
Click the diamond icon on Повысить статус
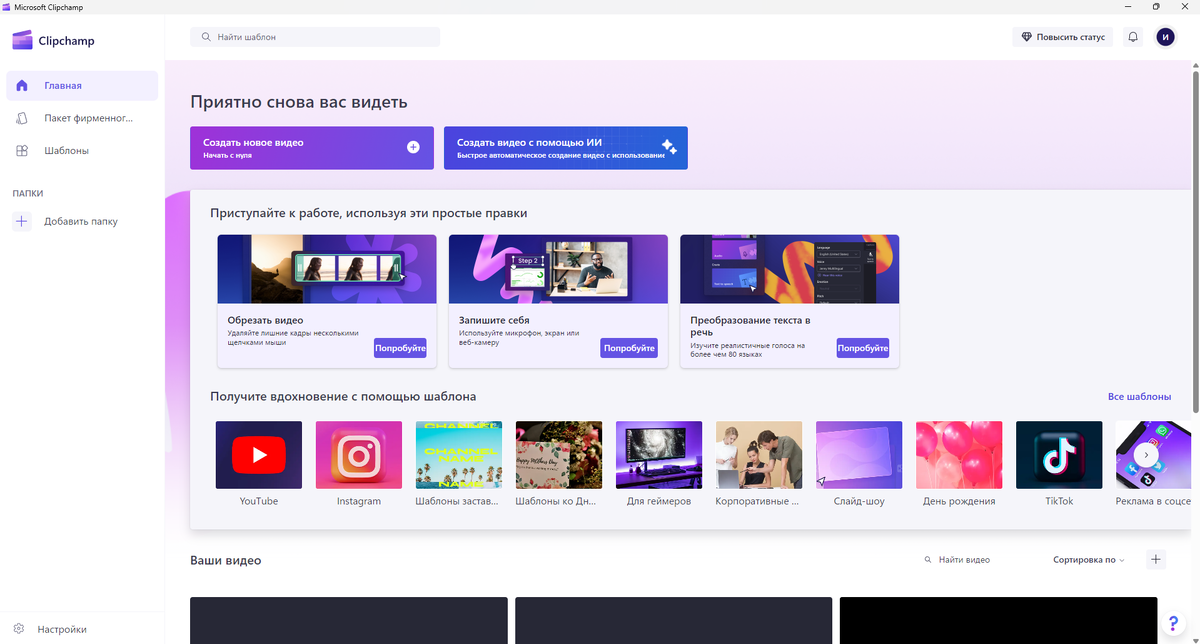click(x=1026, y=37)
